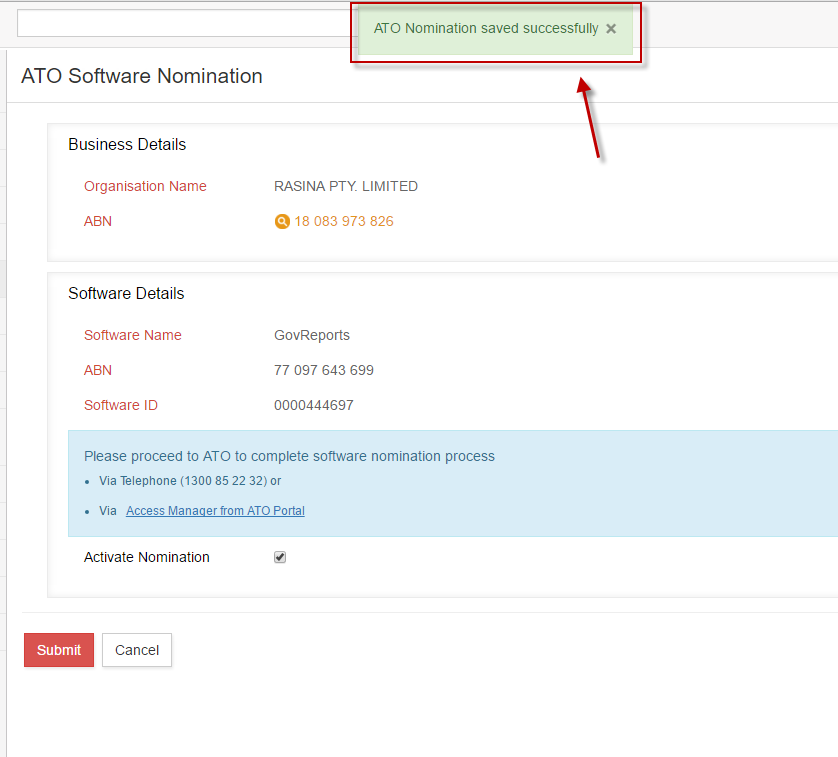Cancel the software nomination form
Viewport: 838px width, 757px height.
pos(137,650)
